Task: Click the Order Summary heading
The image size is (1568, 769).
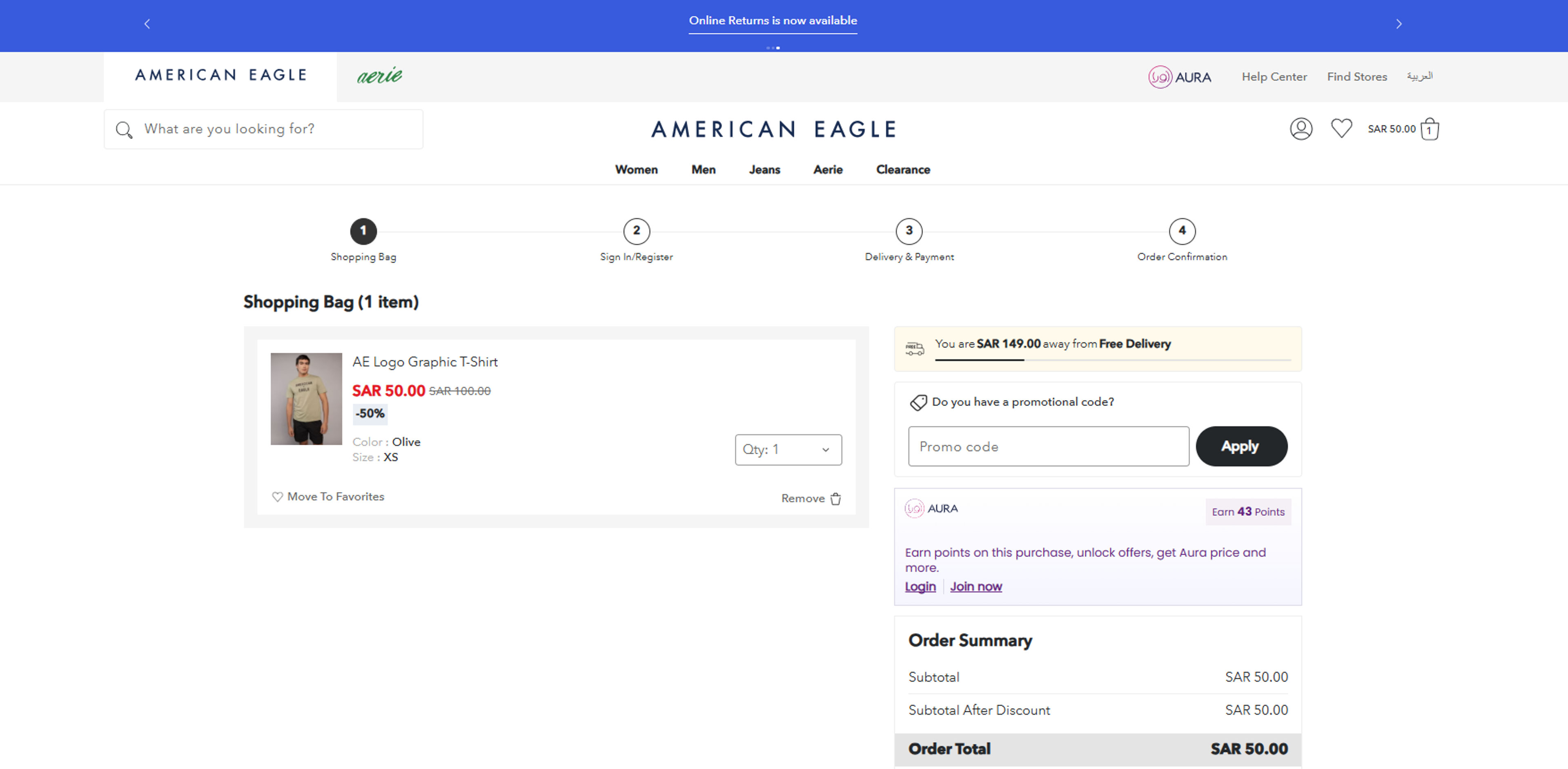Action: coord(970,640)
